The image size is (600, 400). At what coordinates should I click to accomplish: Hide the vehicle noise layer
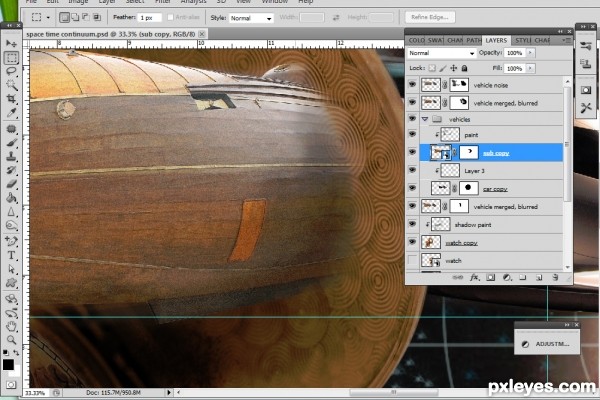tap(412, 84)
